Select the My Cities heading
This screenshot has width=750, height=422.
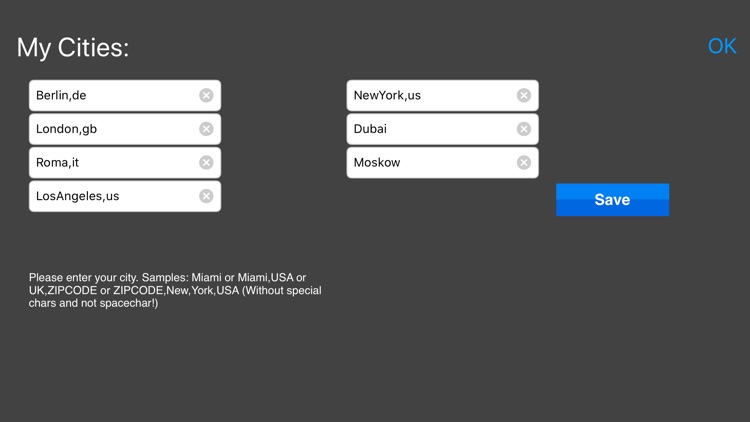click(x=73, y=48)
